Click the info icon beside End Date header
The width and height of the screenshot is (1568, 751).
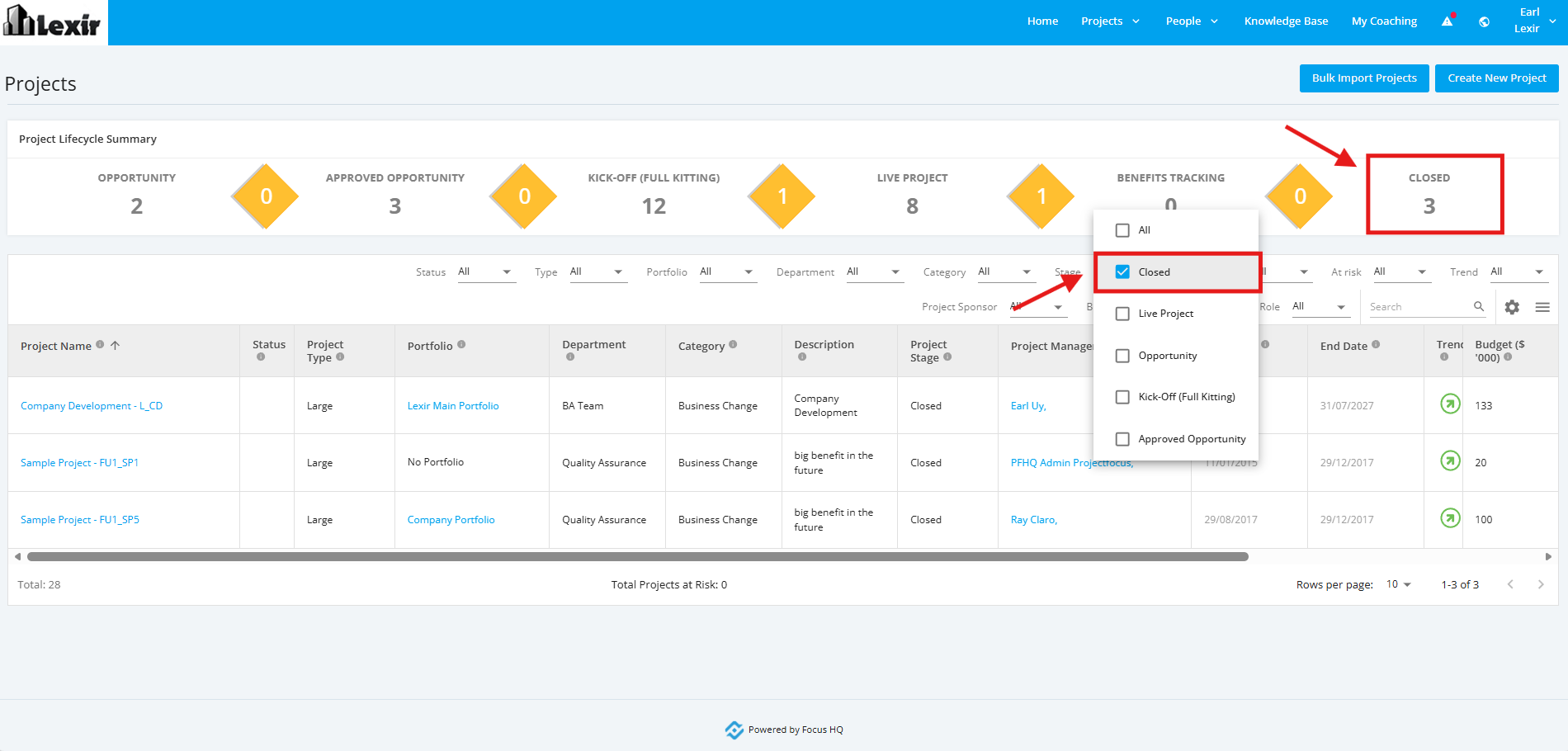tap(1376, 344)
